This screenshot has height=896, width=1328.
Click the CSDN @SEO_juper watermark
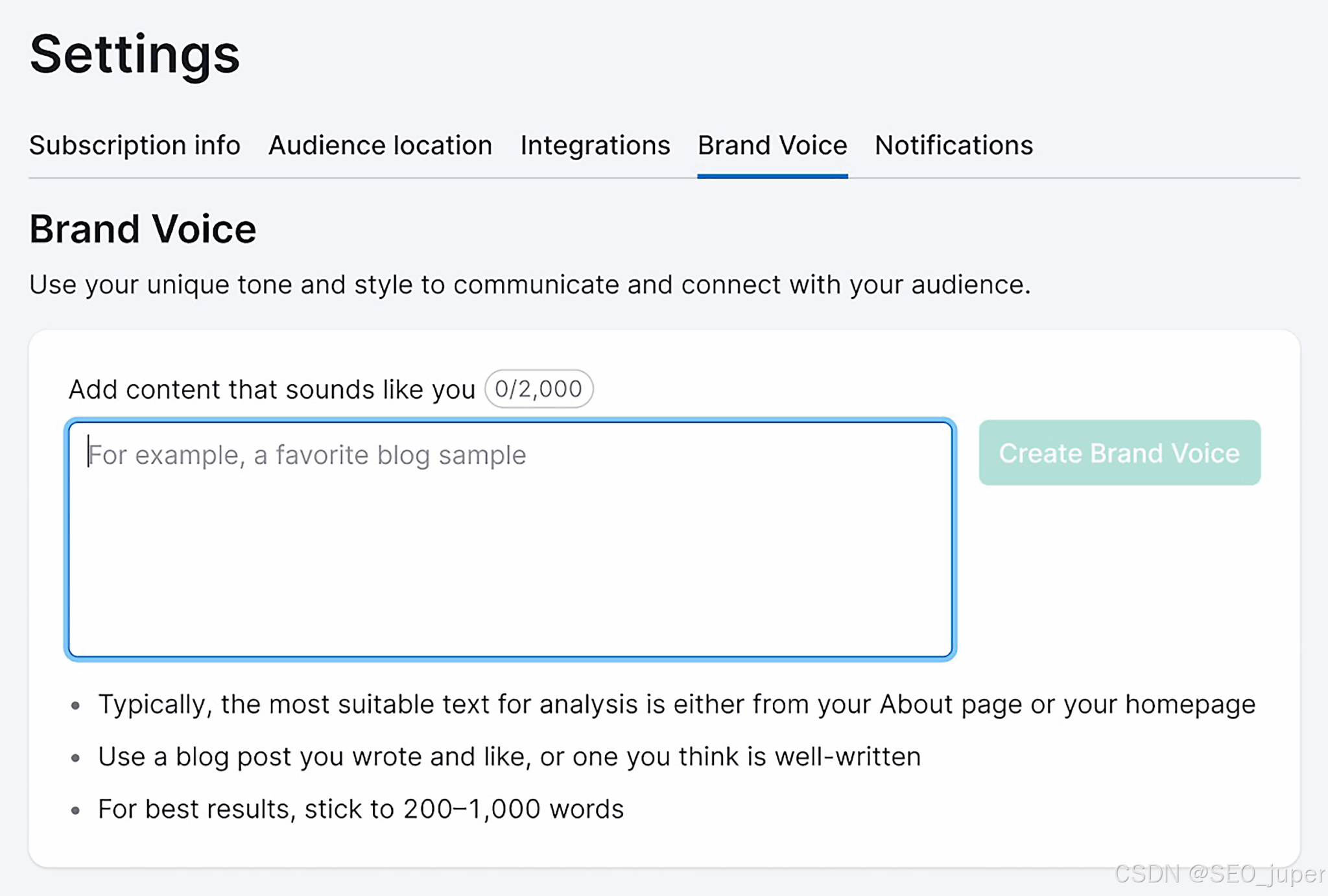1219,874
